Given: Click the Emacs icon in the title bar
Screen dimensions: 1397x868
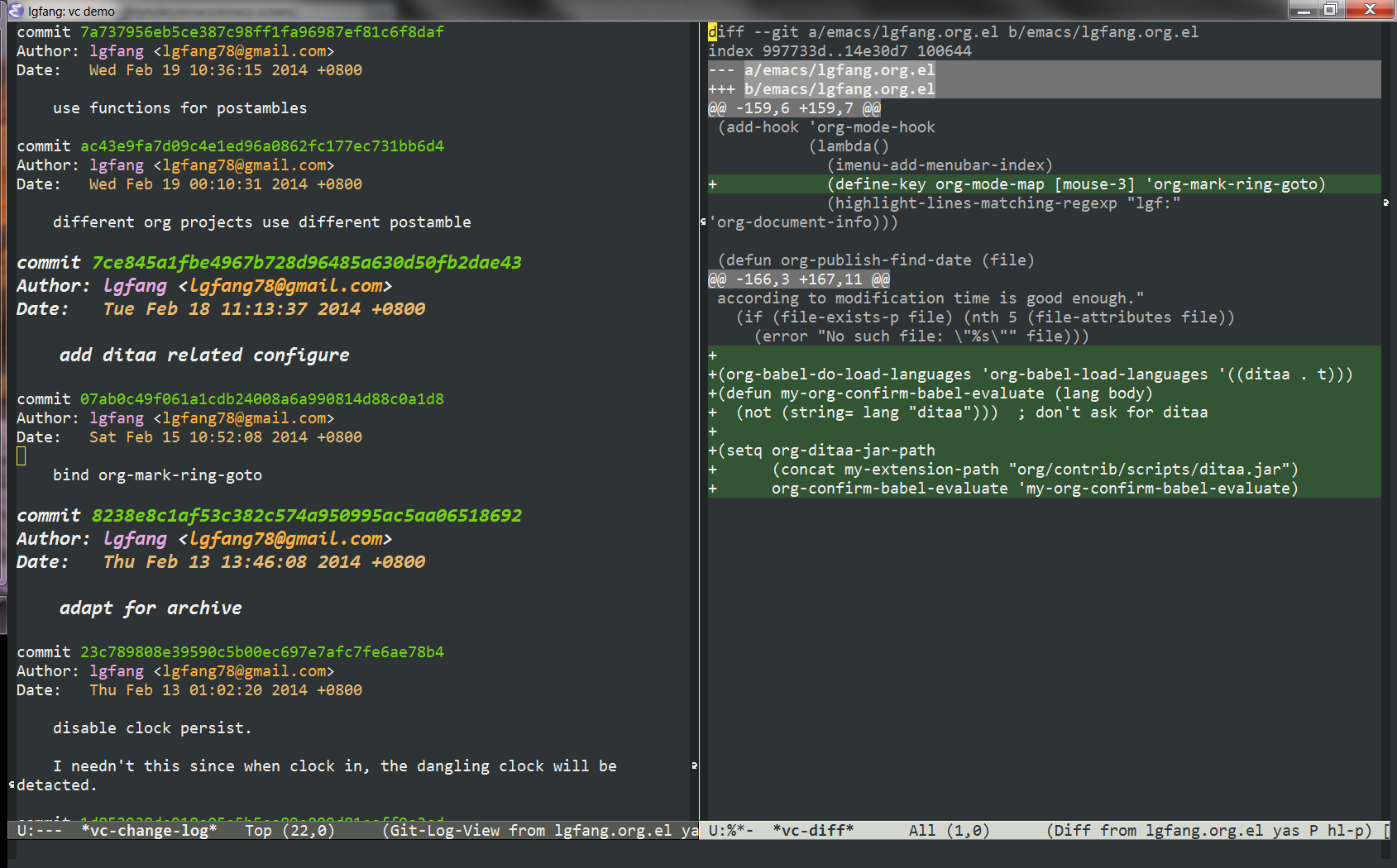Looking at the screenshot, I should click(15, 11).
